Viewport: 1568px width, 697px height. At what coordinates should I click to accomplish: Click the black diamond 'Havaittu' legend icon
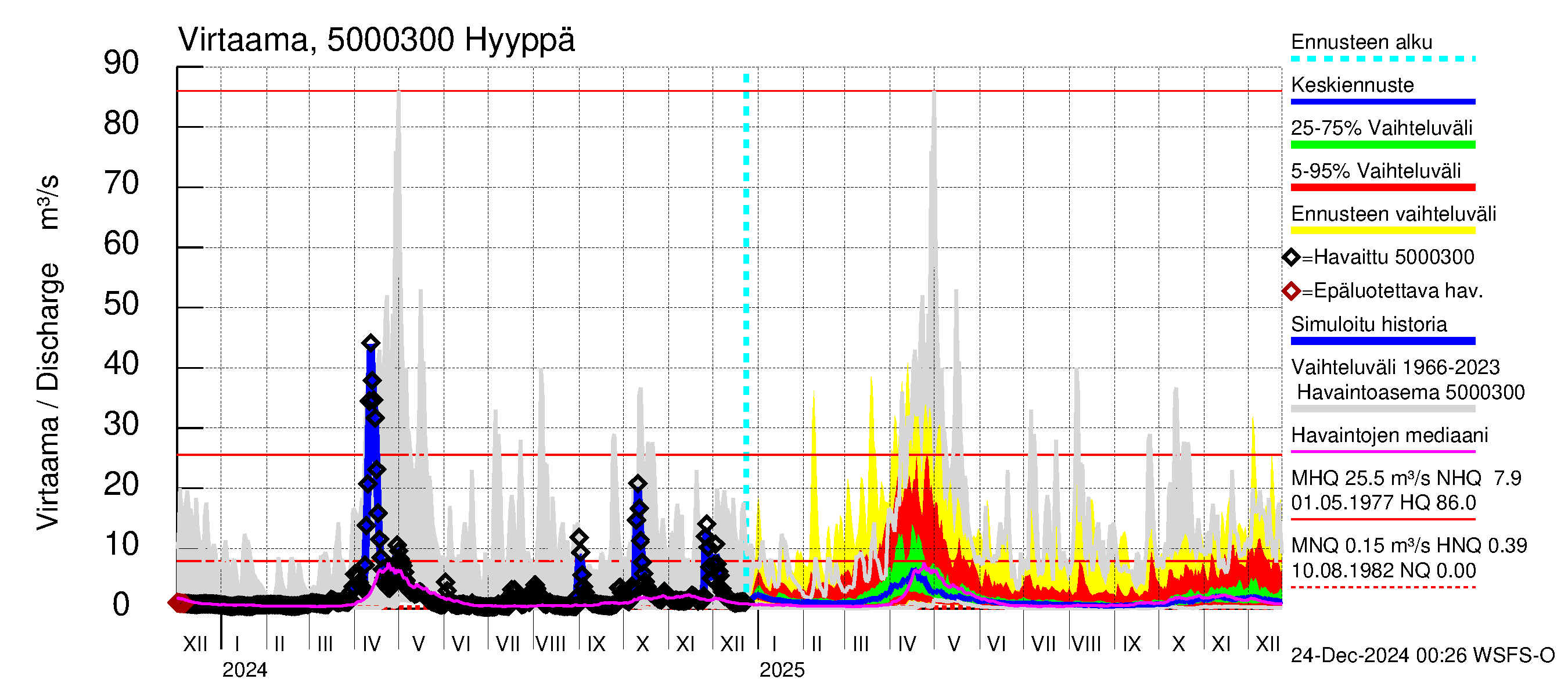1291,257
